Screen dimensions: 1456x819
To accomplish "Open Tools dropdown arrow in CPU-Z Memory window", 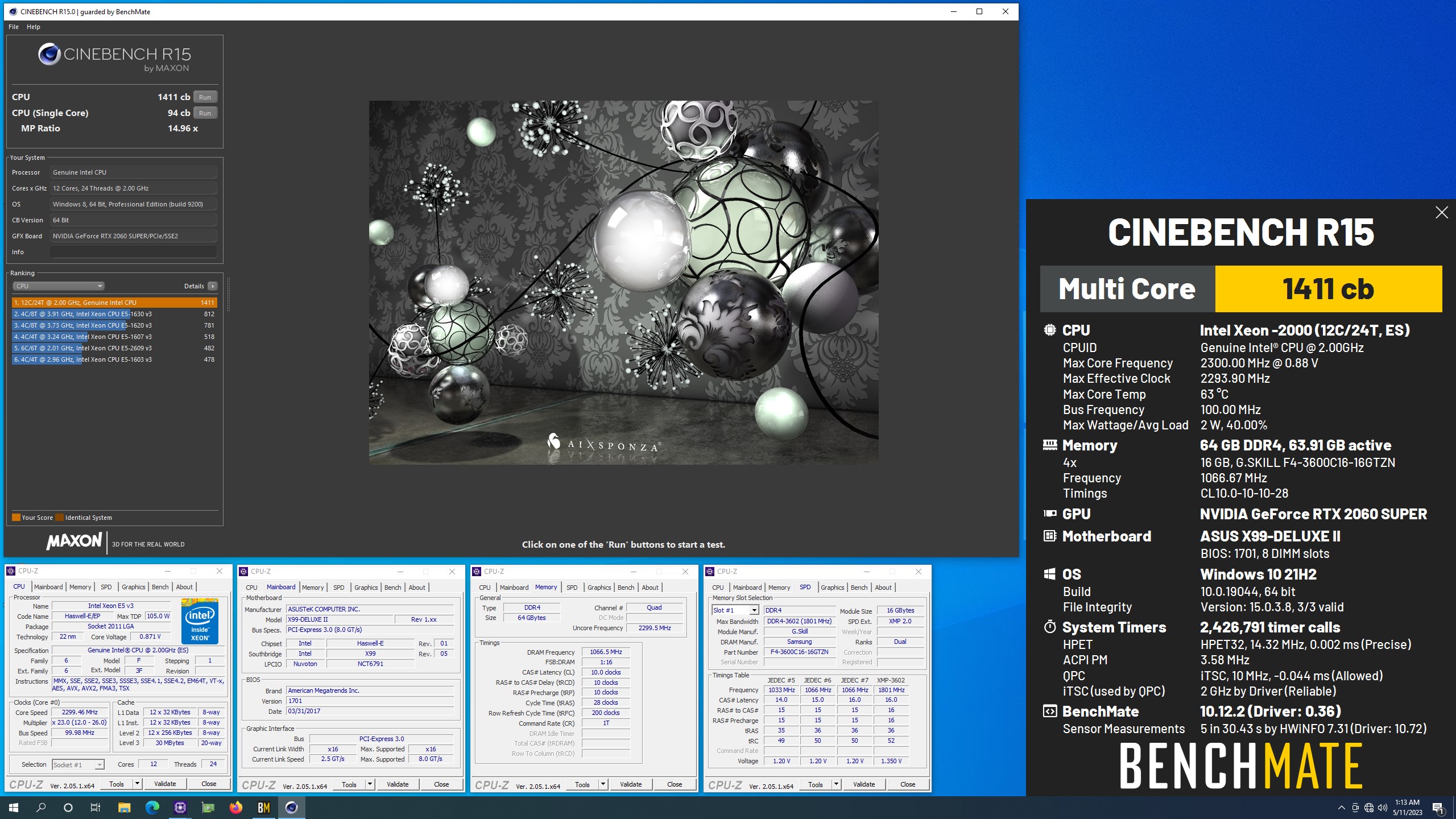I will [x=603, y=784].
